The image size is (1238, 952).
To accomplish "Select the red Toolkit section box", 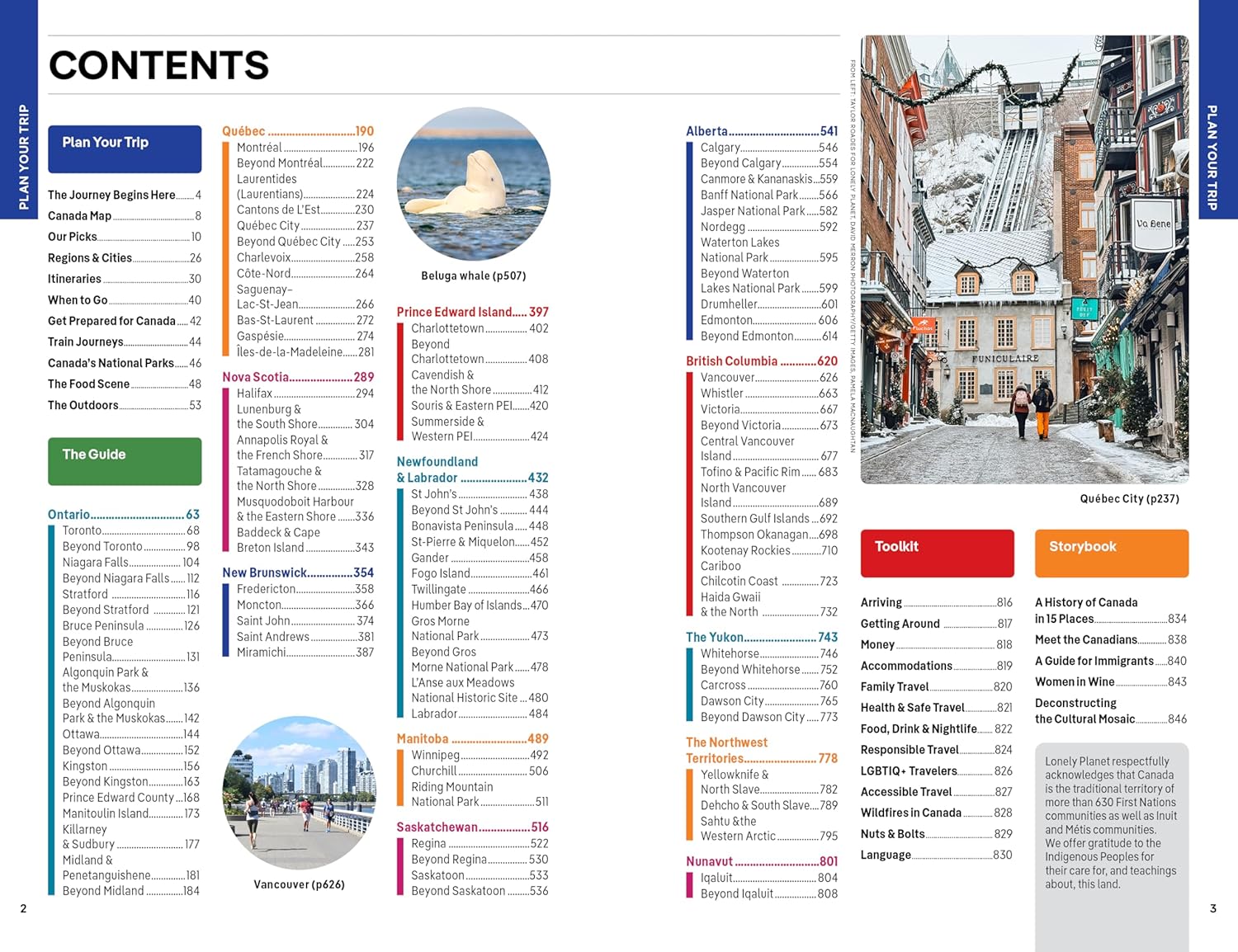I will pyautogui.click(x=937, y=554).
